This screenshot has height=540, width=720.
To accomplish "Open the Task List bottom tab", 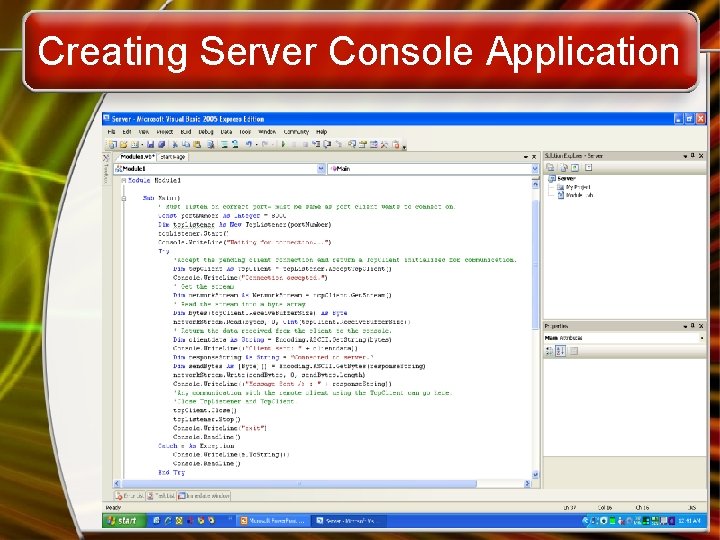I will [161, 496].
